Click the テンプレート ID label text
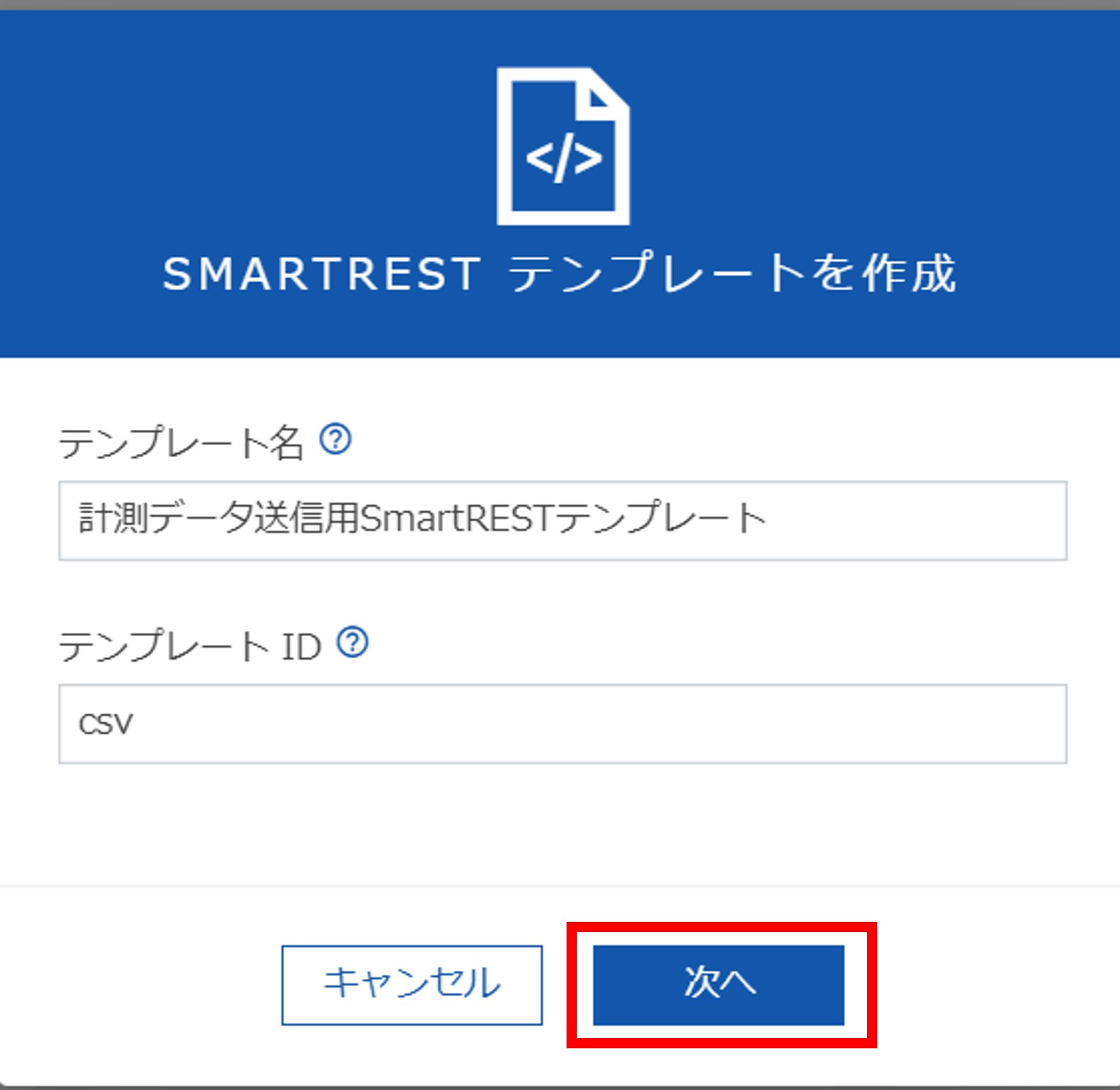The height and width of the screenshot is (1090, 1120). [x=190, y=646]
